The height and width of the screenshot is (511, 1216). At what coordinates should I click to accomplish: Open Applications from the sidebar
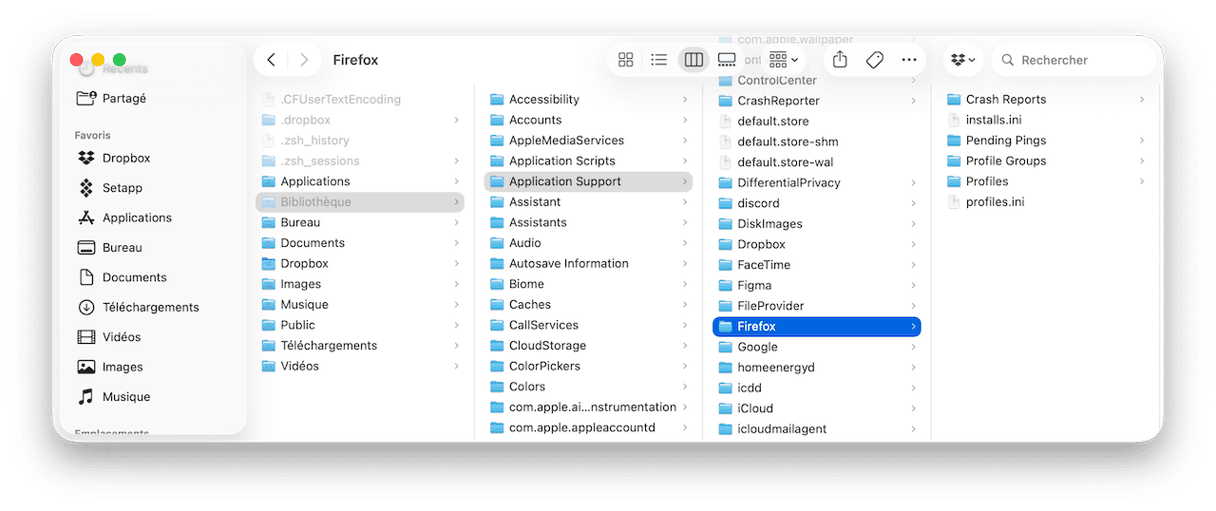coord(137,218)
